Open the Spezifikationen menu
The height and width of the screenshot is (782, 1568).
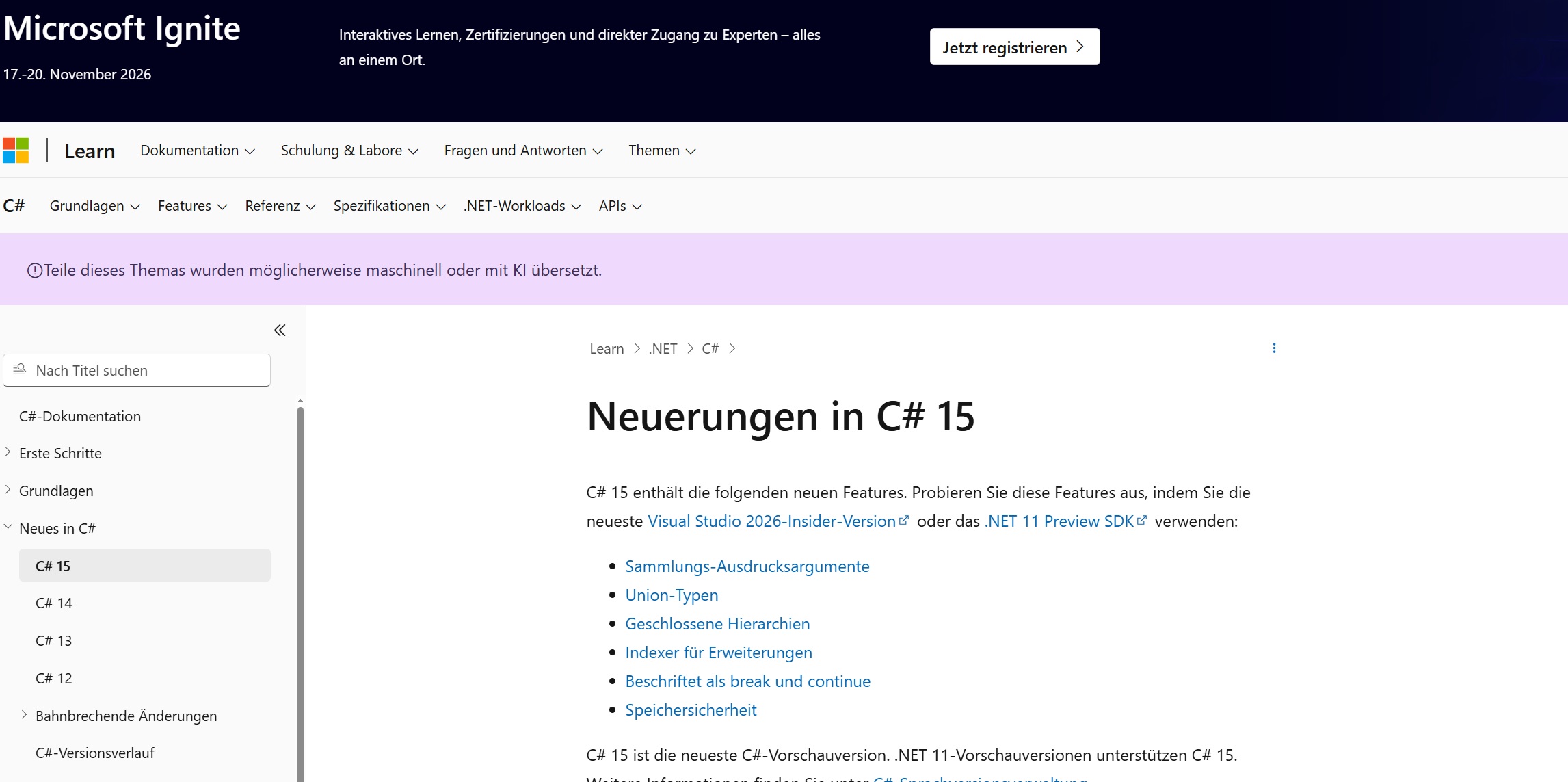[x=390, y=206]
